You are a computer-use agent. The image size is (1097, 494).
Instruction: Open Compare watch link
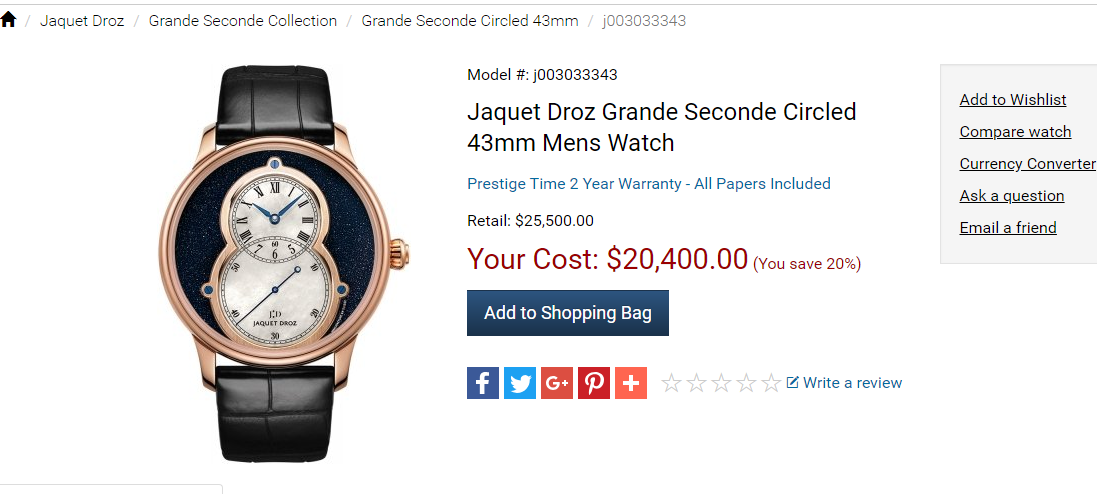(1015, 132)
